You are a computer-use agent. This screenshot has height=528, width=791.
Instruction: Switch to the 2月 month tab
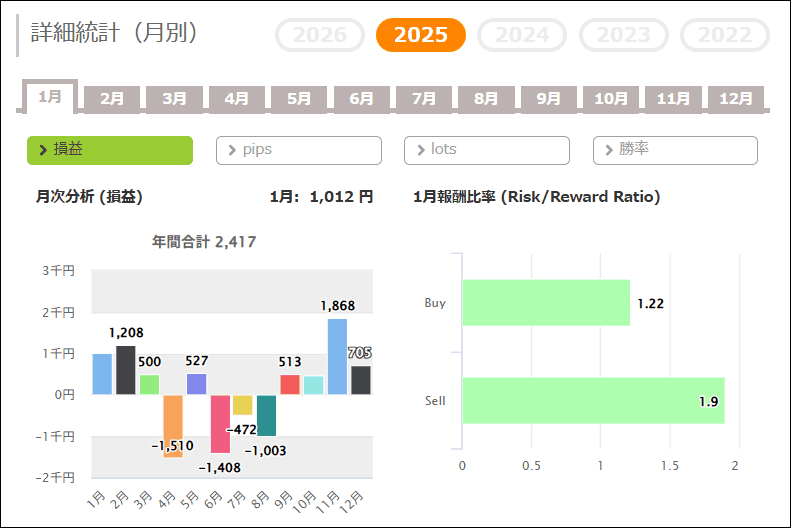click(x=112, y=99)
